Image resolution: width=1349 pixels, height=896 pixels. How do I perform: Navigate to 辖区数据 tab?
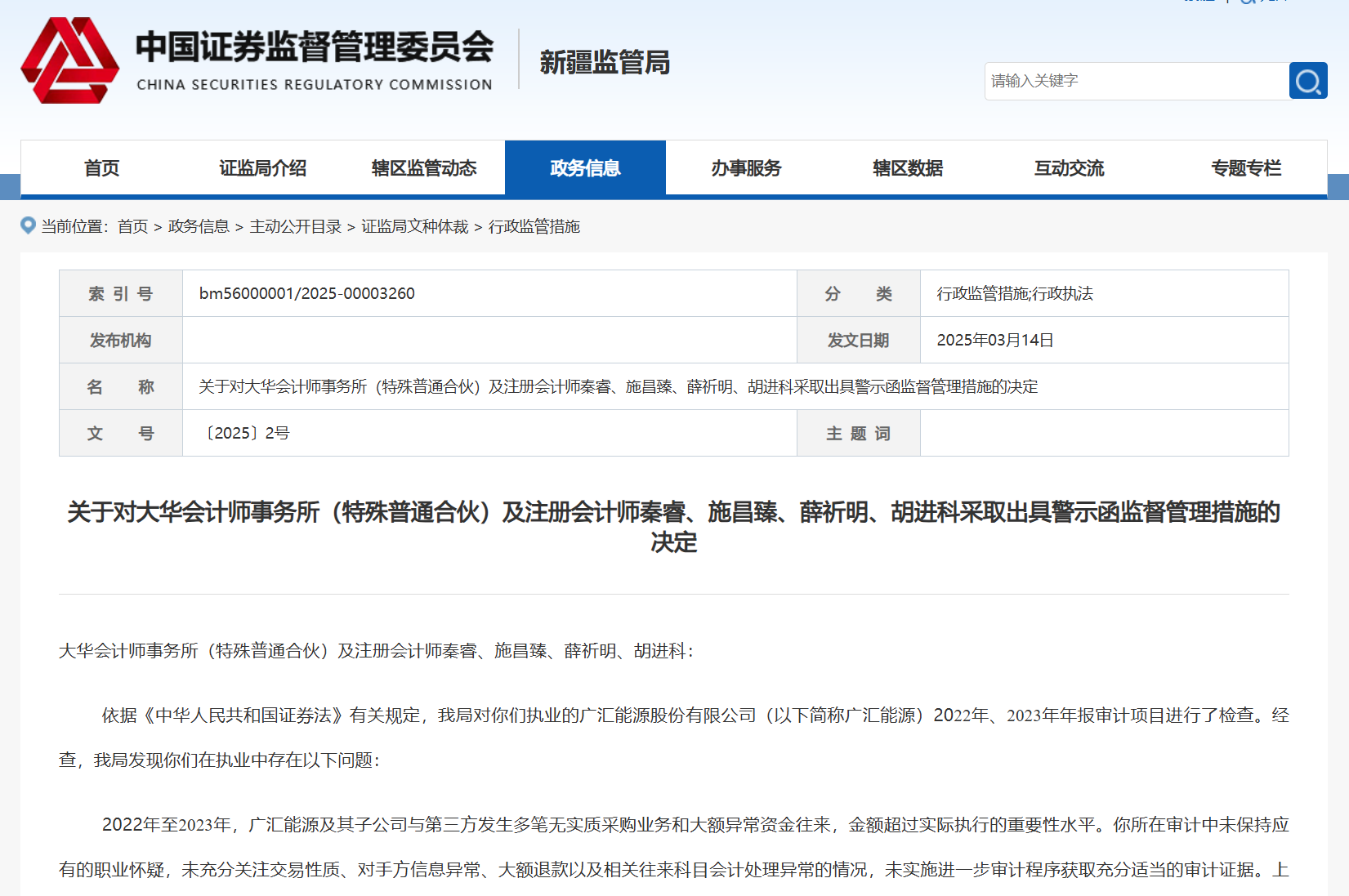(908, 168)
